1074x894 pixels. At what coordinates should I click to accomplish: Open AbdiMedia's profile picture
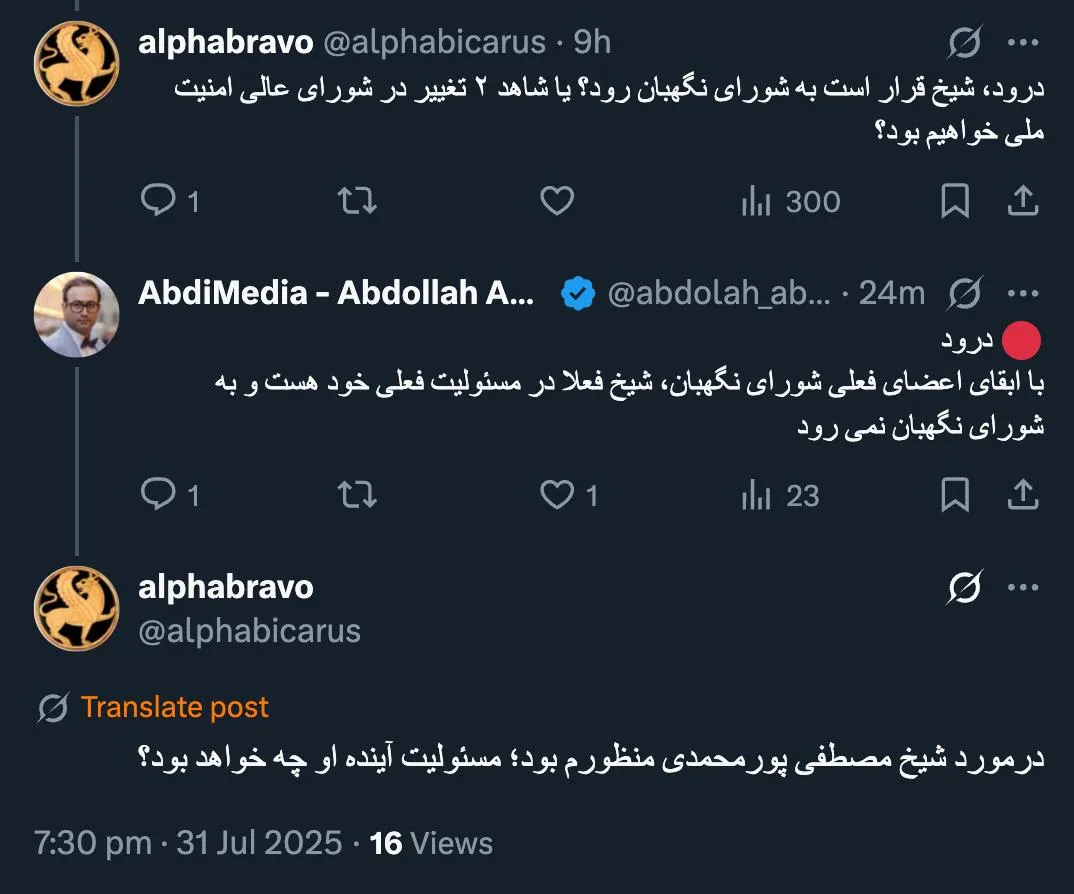pyautogui.click(x=75, y=315)
